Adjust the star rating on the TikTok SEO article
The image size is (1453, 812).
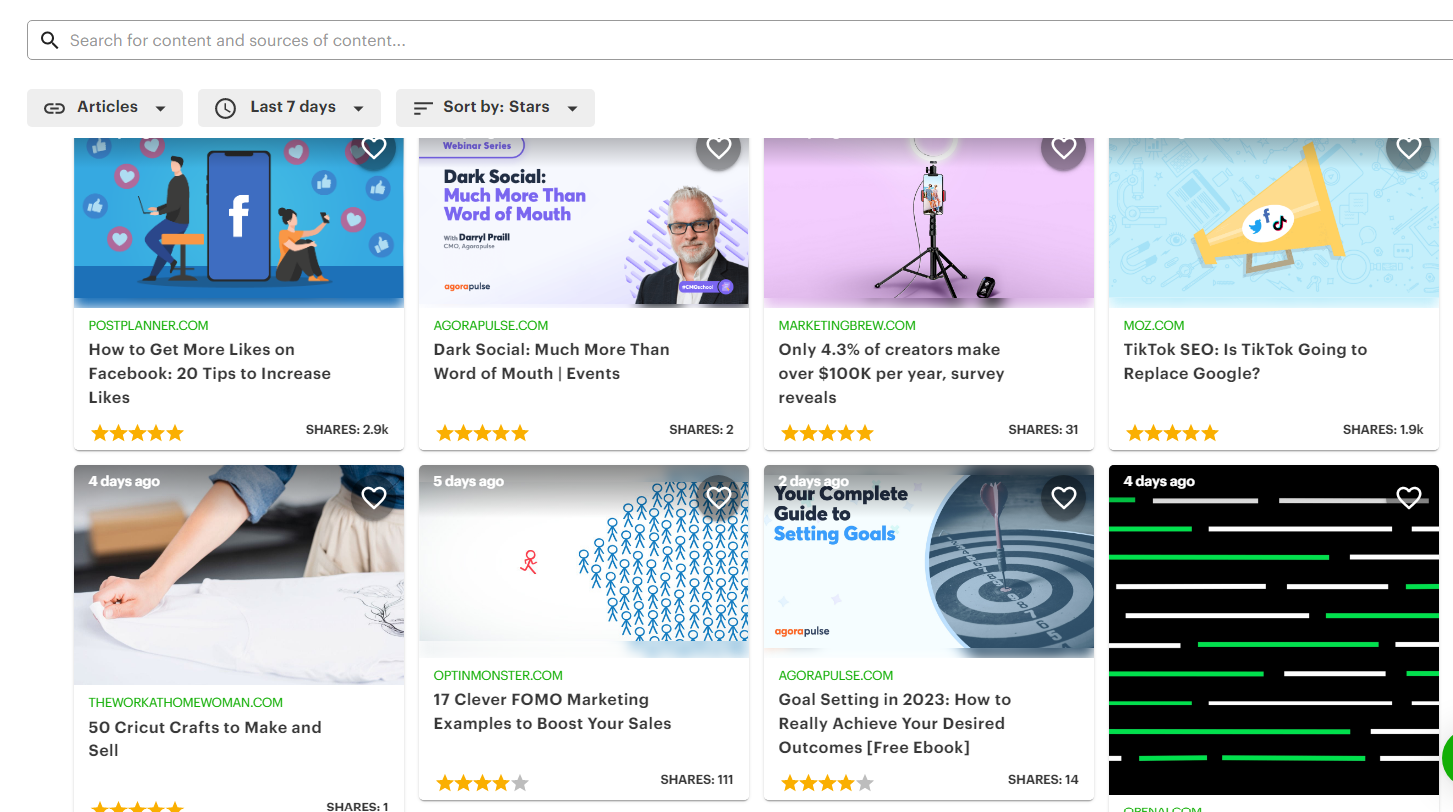pos(1171,432)
